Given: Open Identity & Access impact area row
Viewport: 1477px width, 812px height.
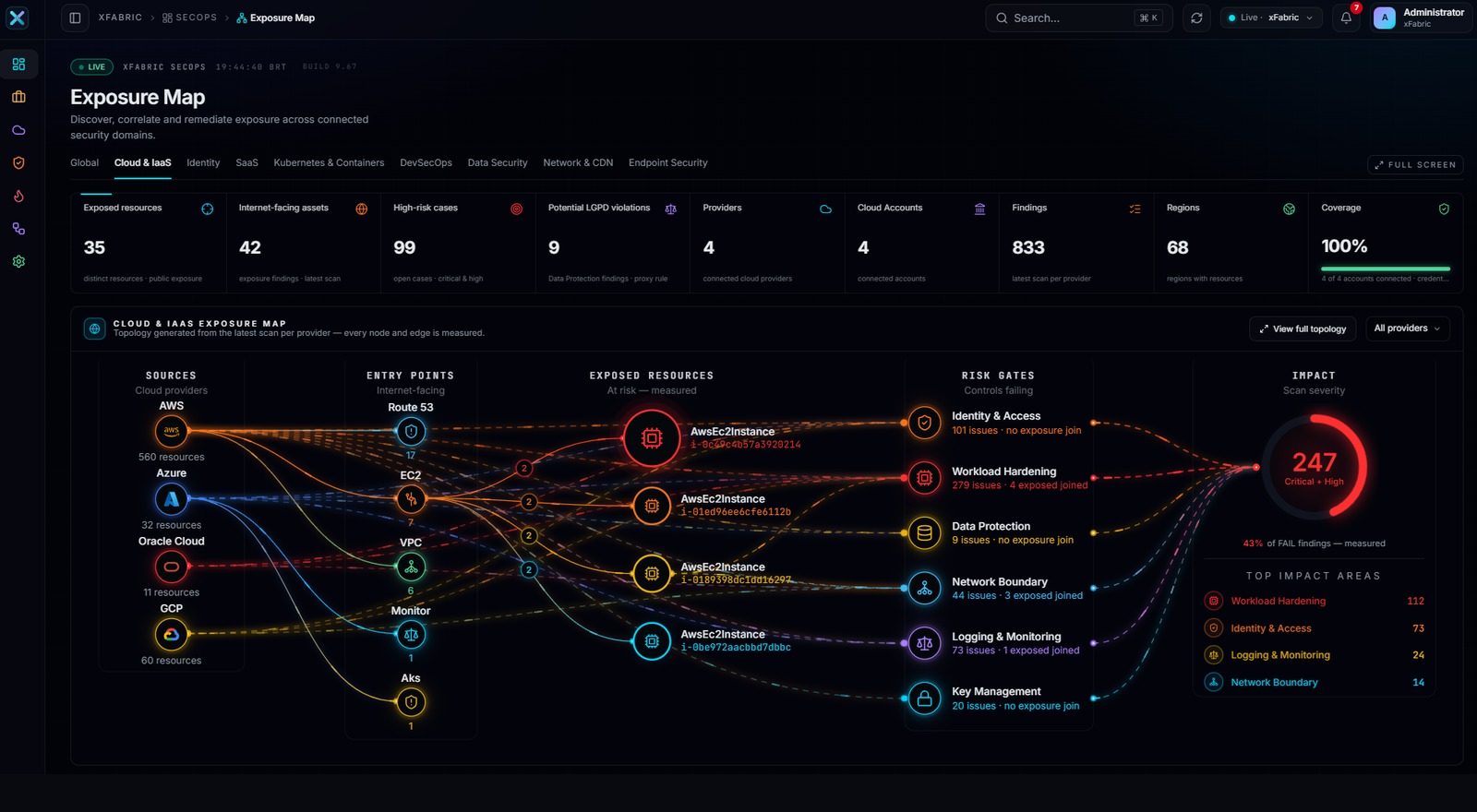Looking at the screenshot, I should (x=1315, y=628).
